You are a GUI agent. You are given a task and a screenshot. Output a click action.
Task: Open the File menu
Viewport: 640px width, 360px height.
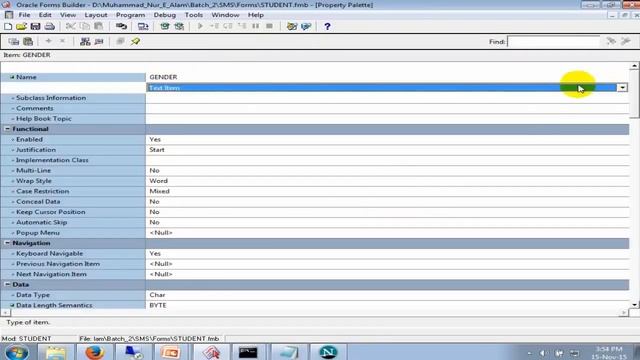[24, 15]
